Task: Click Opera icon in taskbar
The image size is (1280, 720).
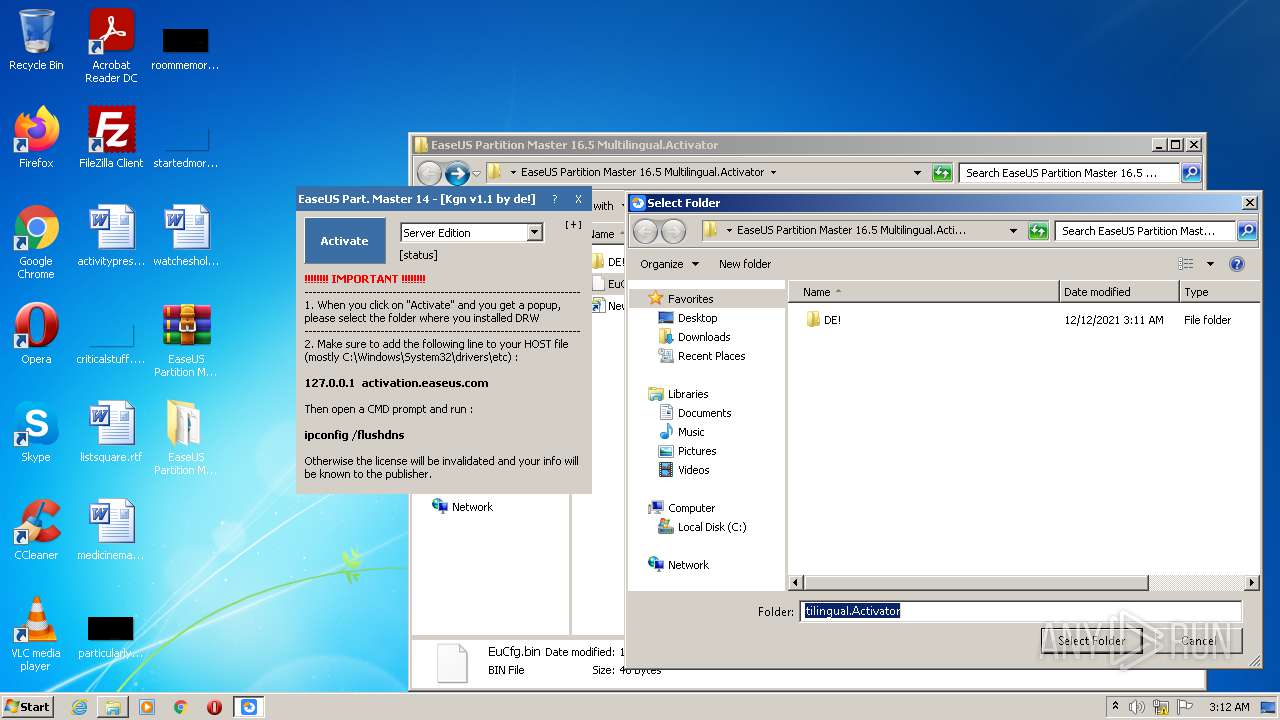Action: pos(215,707)
